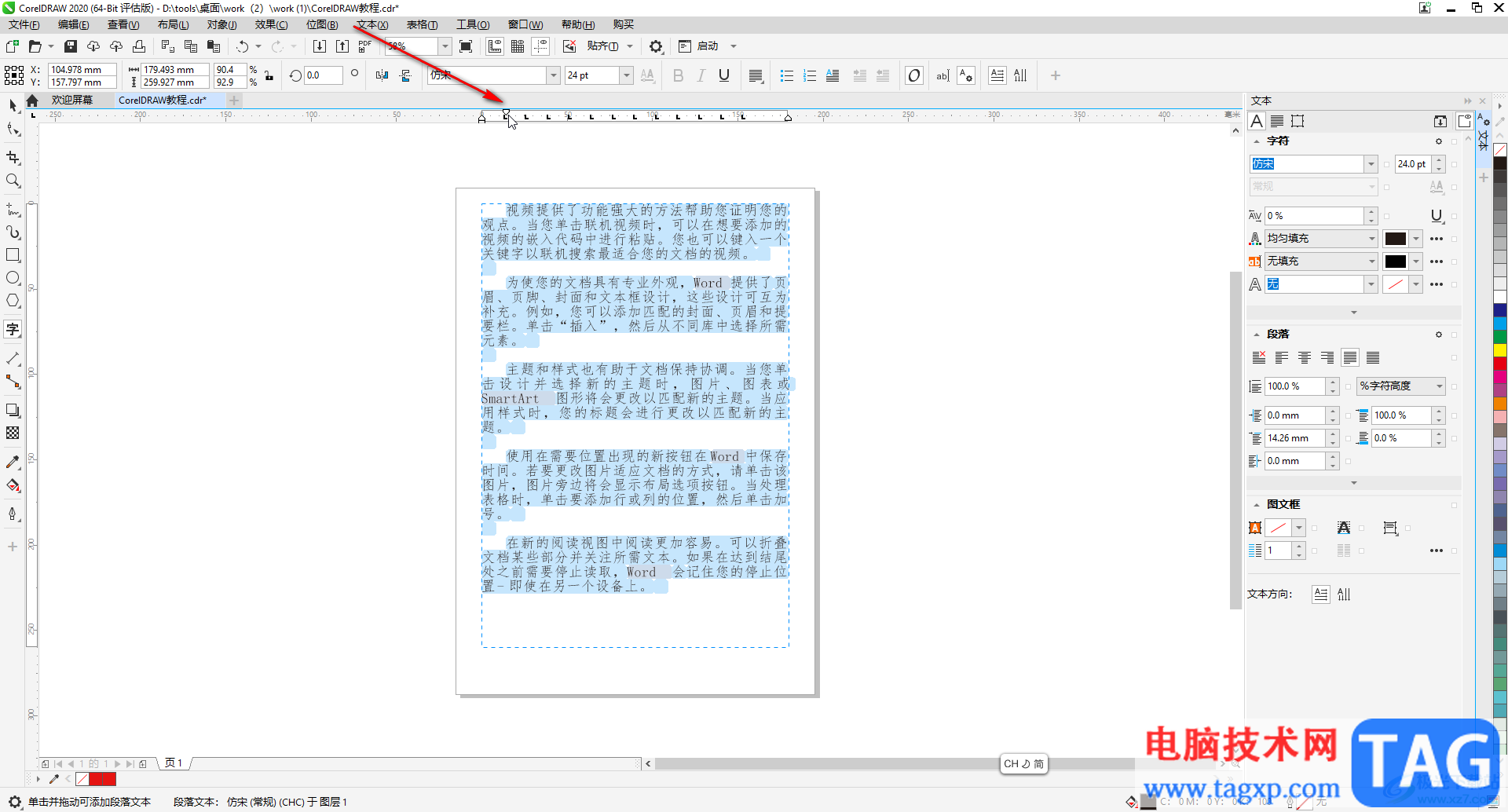Toggle Show Rulers in the toolbar

pyautogui.click(x=495, y=46)
